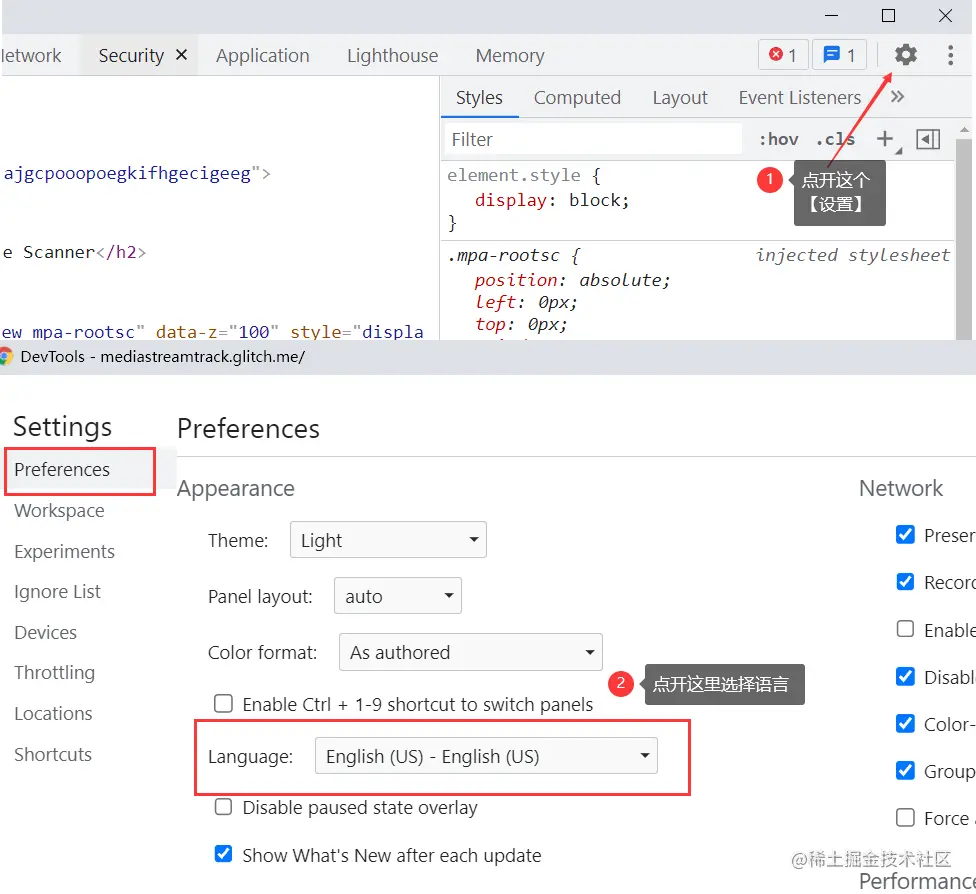Viewport: 976px width, 894px height.
Task: Switch to the Network tab
Action: pos(31,55)
